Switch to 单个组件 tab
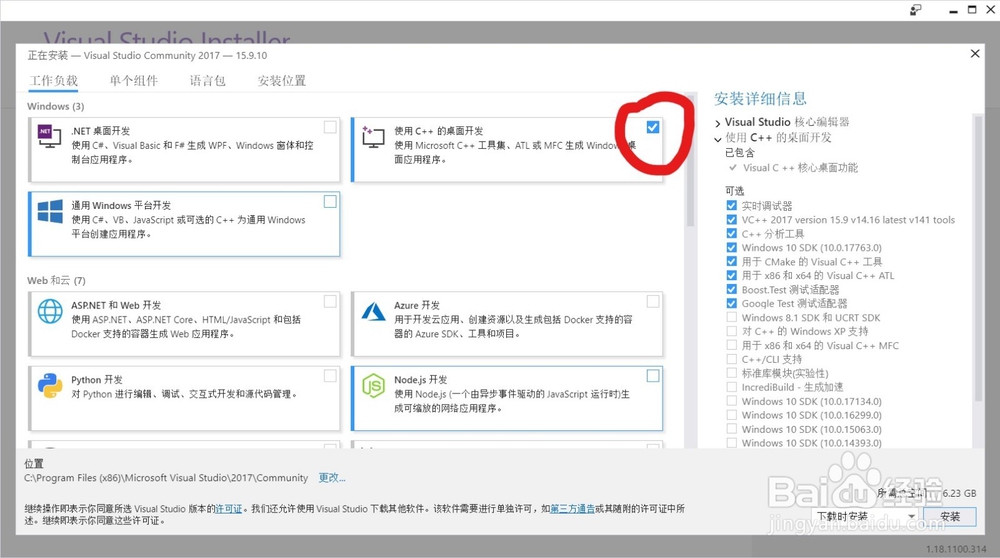This screenshot has height=558, width=1000. 133,81
